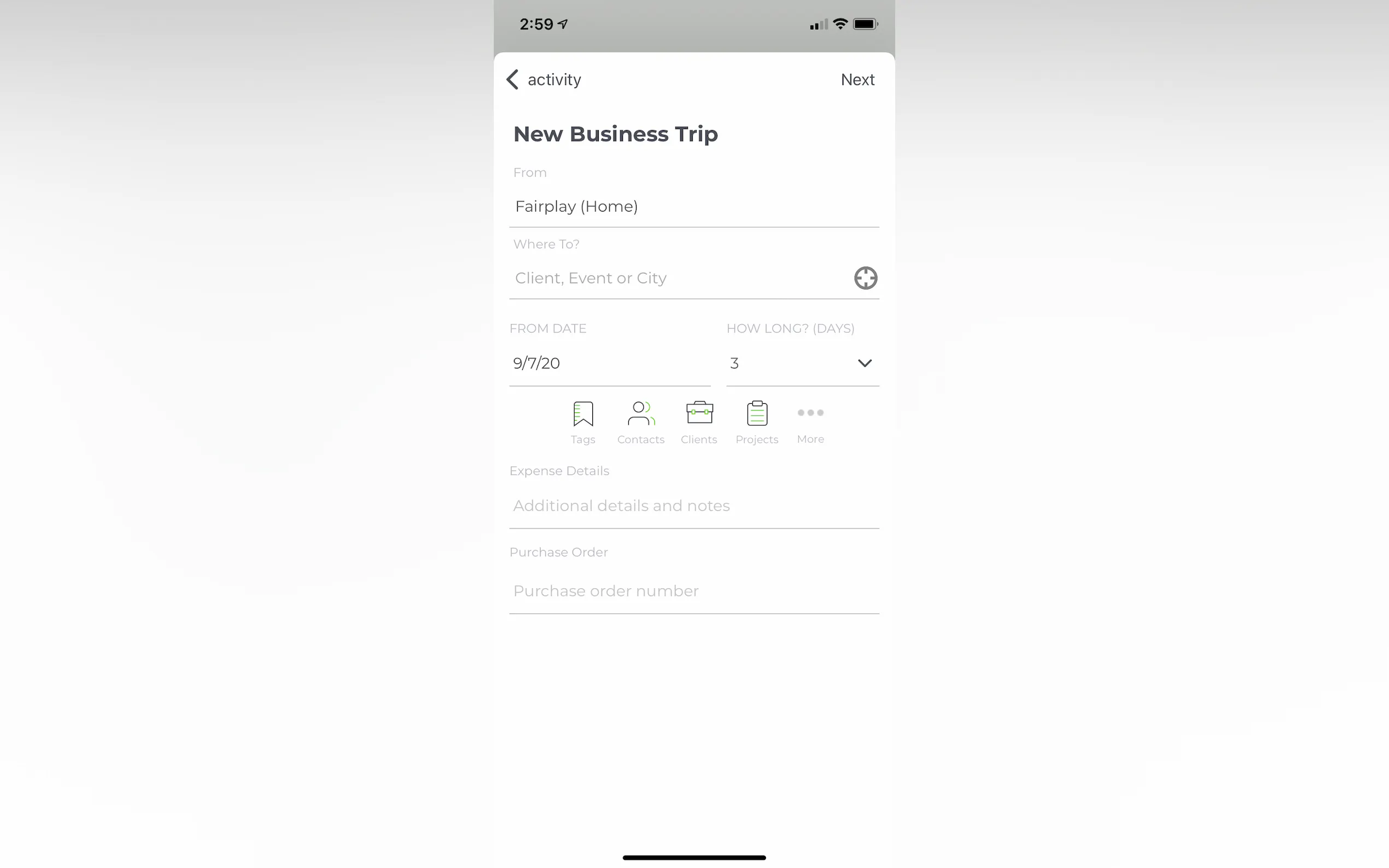Focus the Additional details and notes field
Image resolution: width=1389 pixels, height=868 pixels.
693,506
